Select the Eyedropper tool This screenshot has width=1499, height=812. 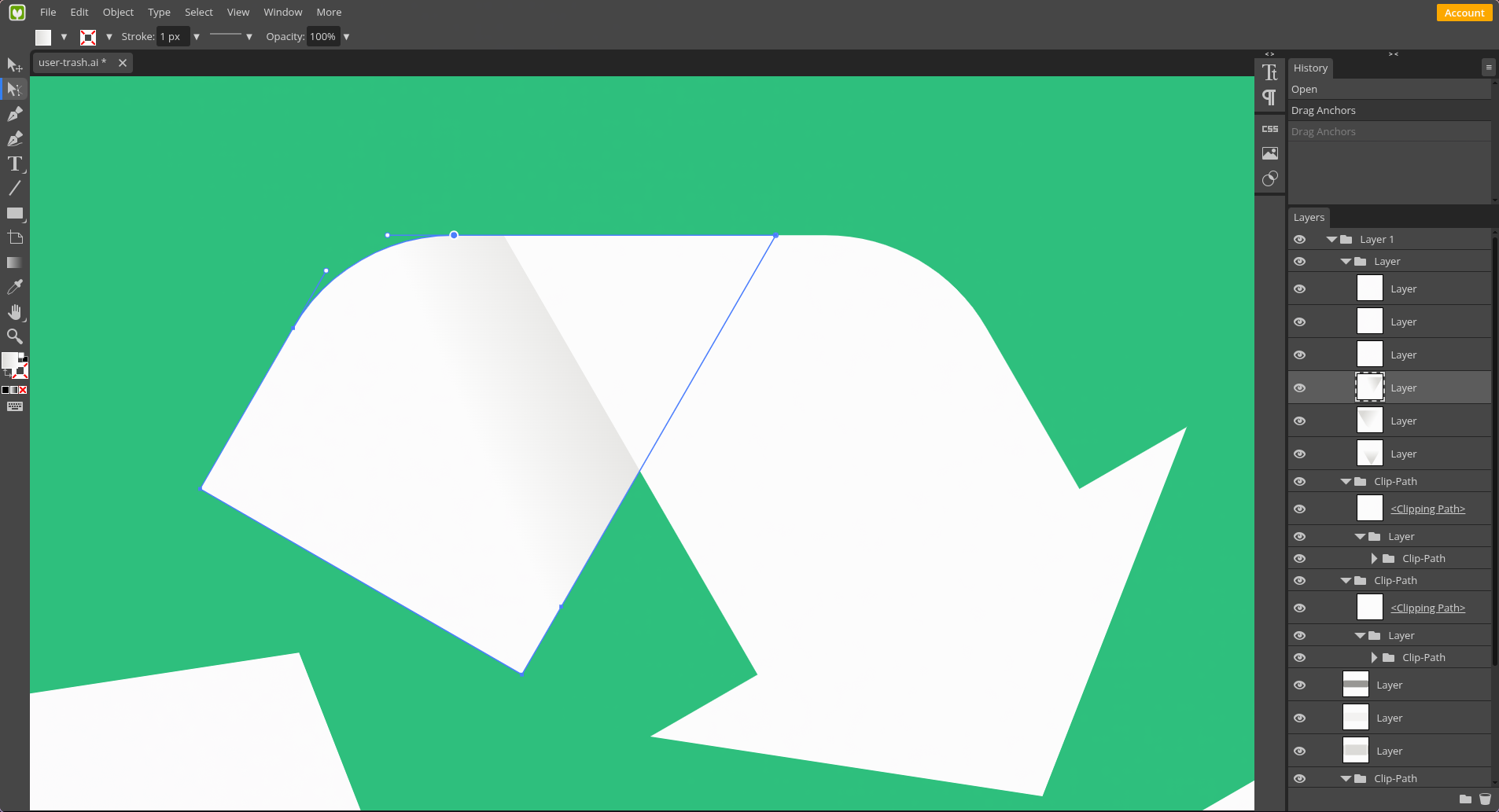click(15, 287)
